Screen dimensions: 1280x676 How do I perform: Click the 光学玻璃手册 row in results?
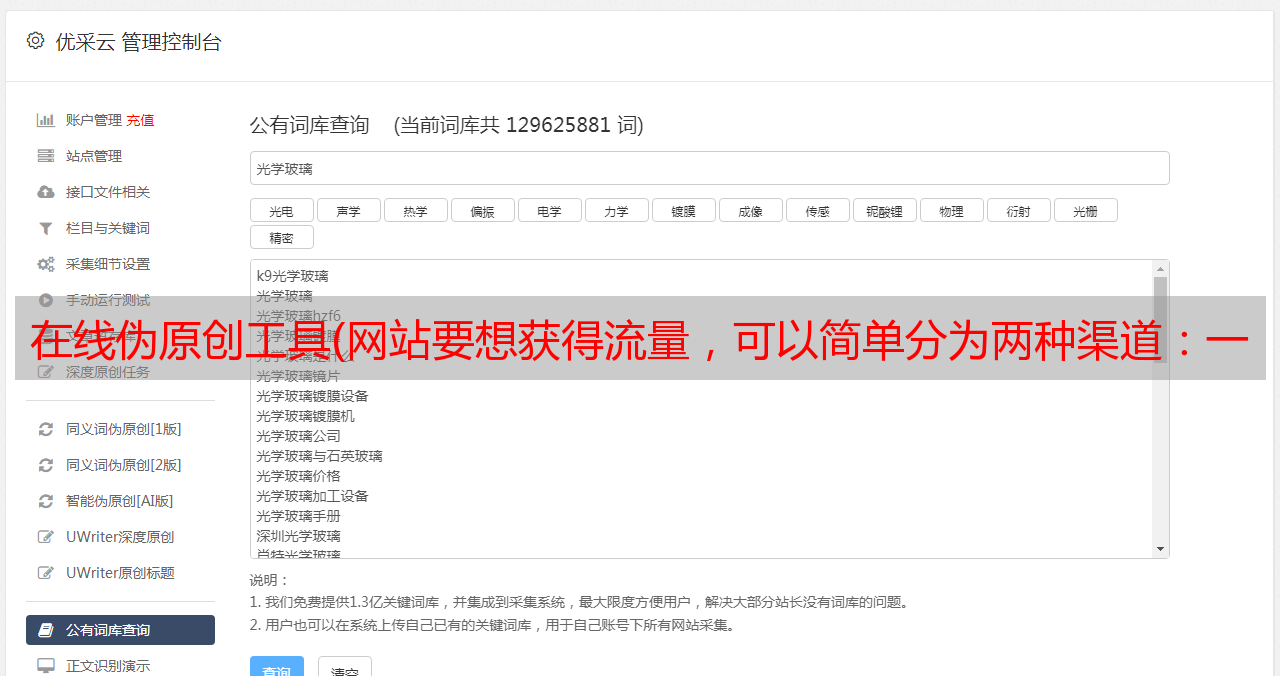pos(298,516)
